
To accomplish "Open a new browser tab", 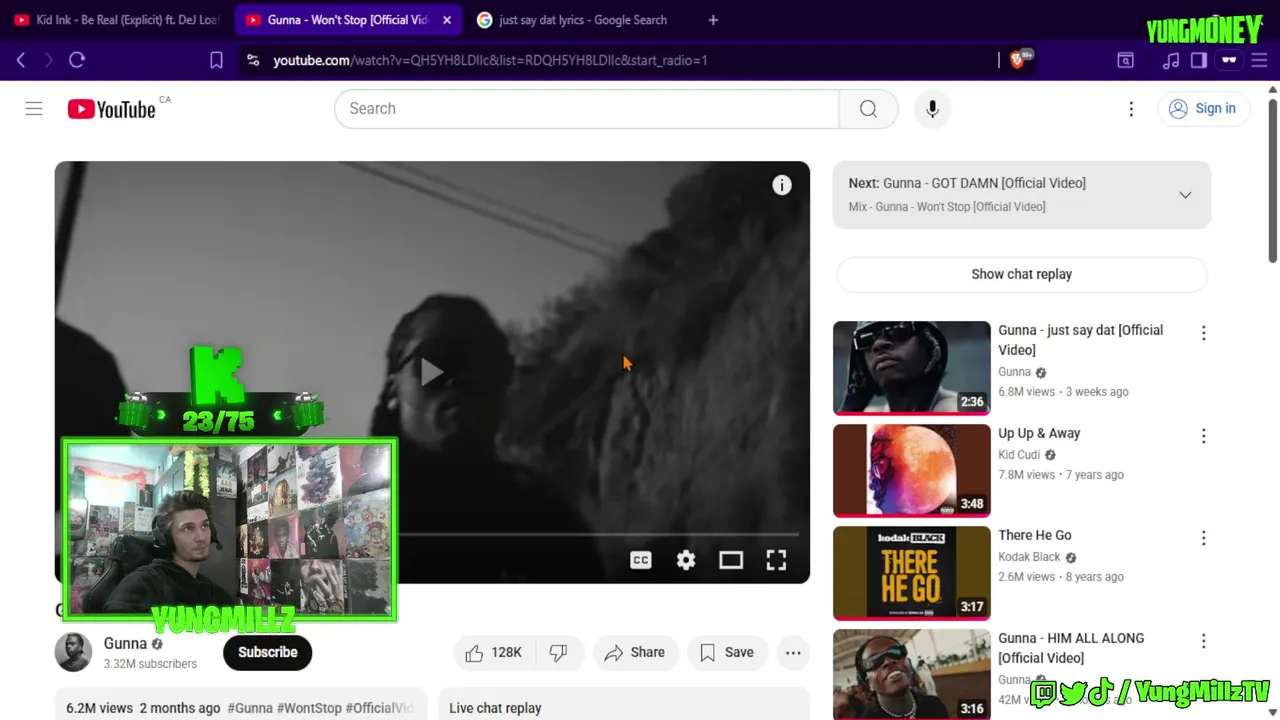I will point(713,20).
